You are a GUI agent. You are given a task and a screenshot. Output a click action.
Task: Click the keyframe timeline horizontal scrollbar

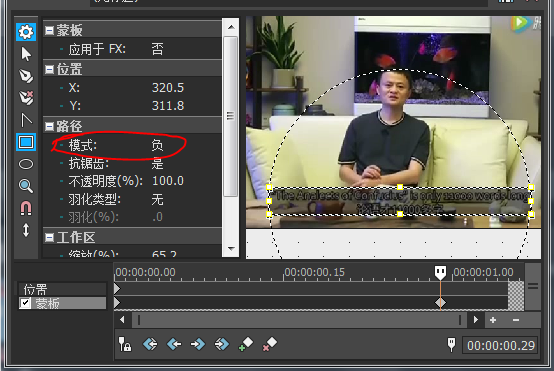pos(299,320)
